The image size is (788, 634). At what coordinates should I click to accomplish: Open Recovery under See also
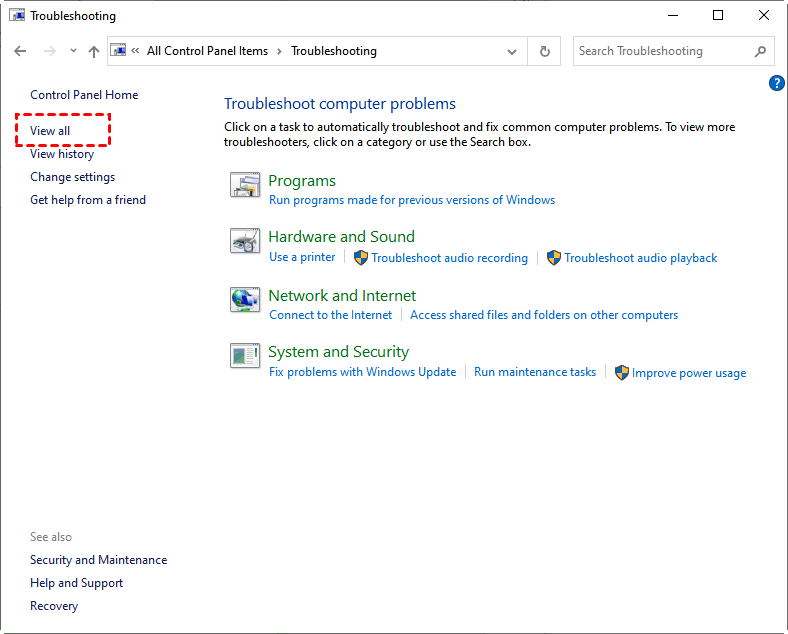click(x=54, y=606)
